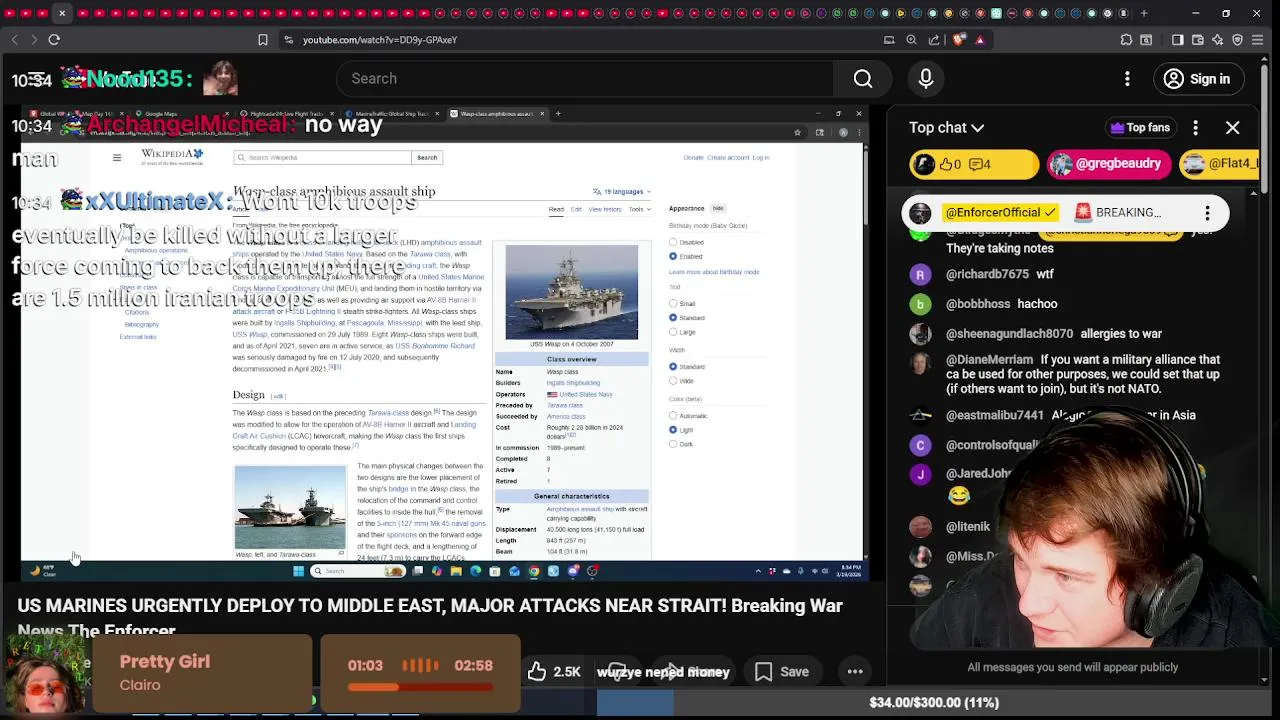Go back with the browser back arrow

pos(14,40)
